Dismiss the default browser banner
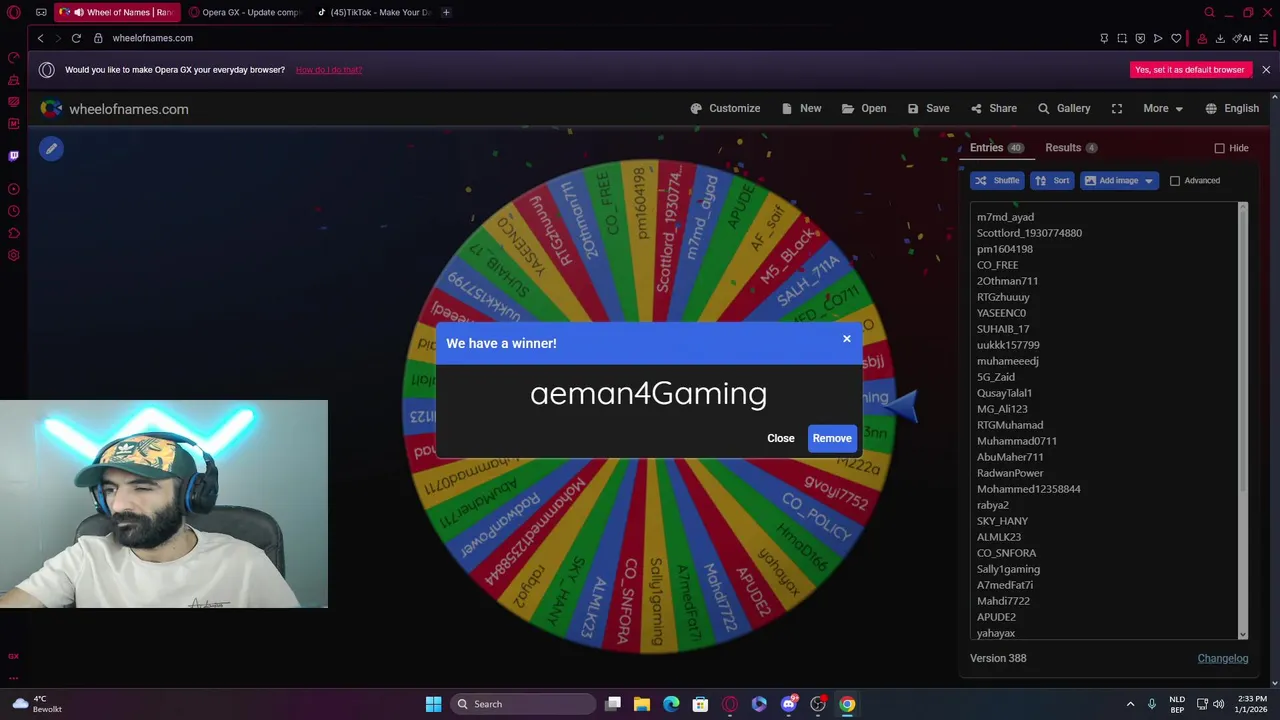Viewport: 1280px width, 720px height. (1266, 70)
